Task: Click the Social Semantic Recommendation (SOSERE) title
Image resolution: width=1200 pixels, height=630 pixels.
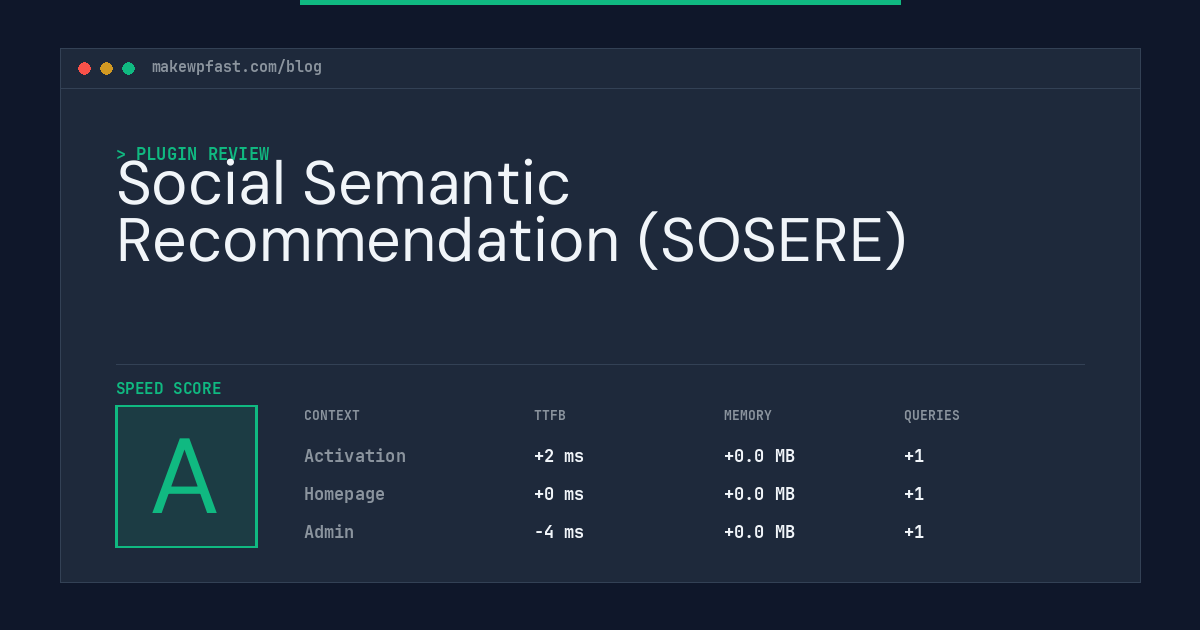Action: (x=512, y=212)
